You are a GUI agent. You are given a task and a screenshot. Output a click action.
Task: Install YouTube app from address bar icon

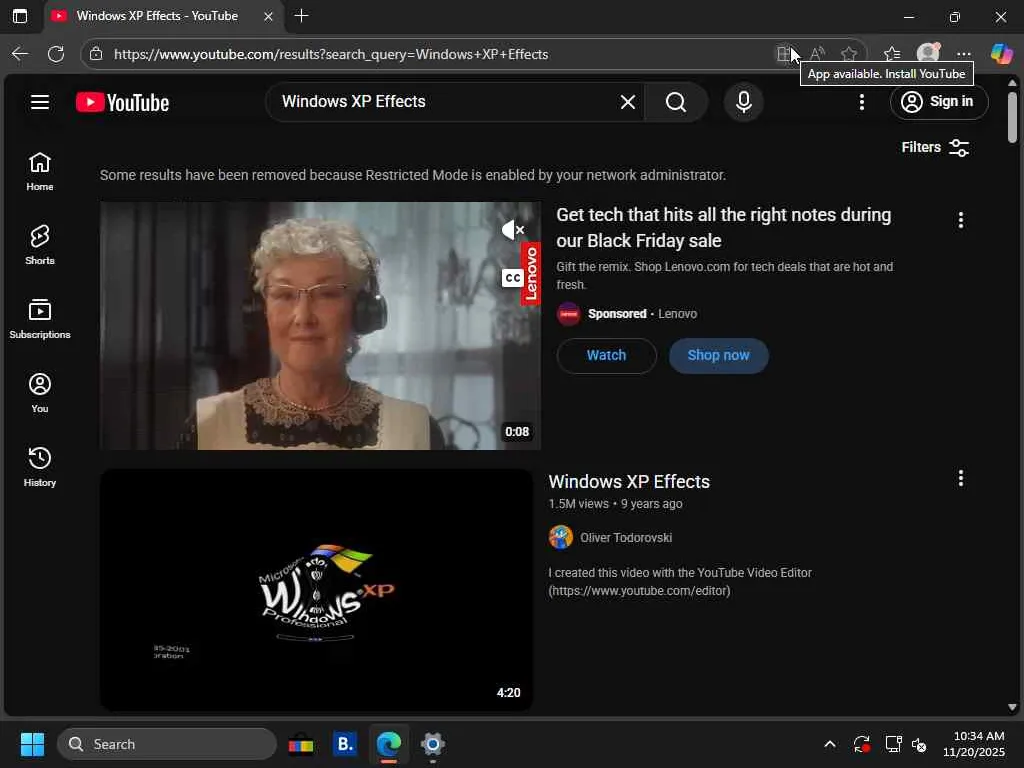784,54
